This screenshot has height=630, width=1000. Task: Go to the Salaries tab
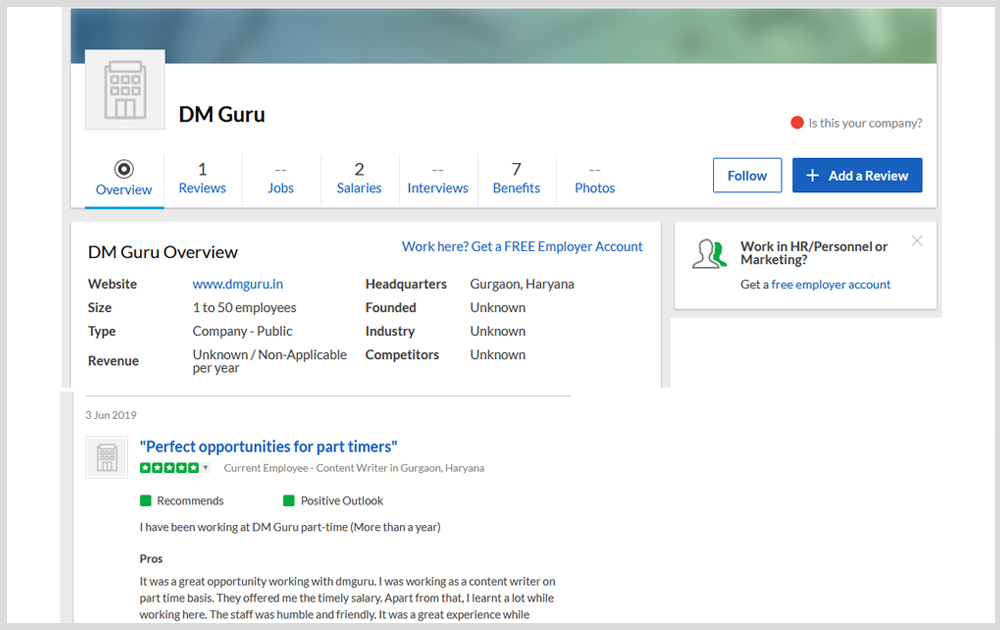359,180
